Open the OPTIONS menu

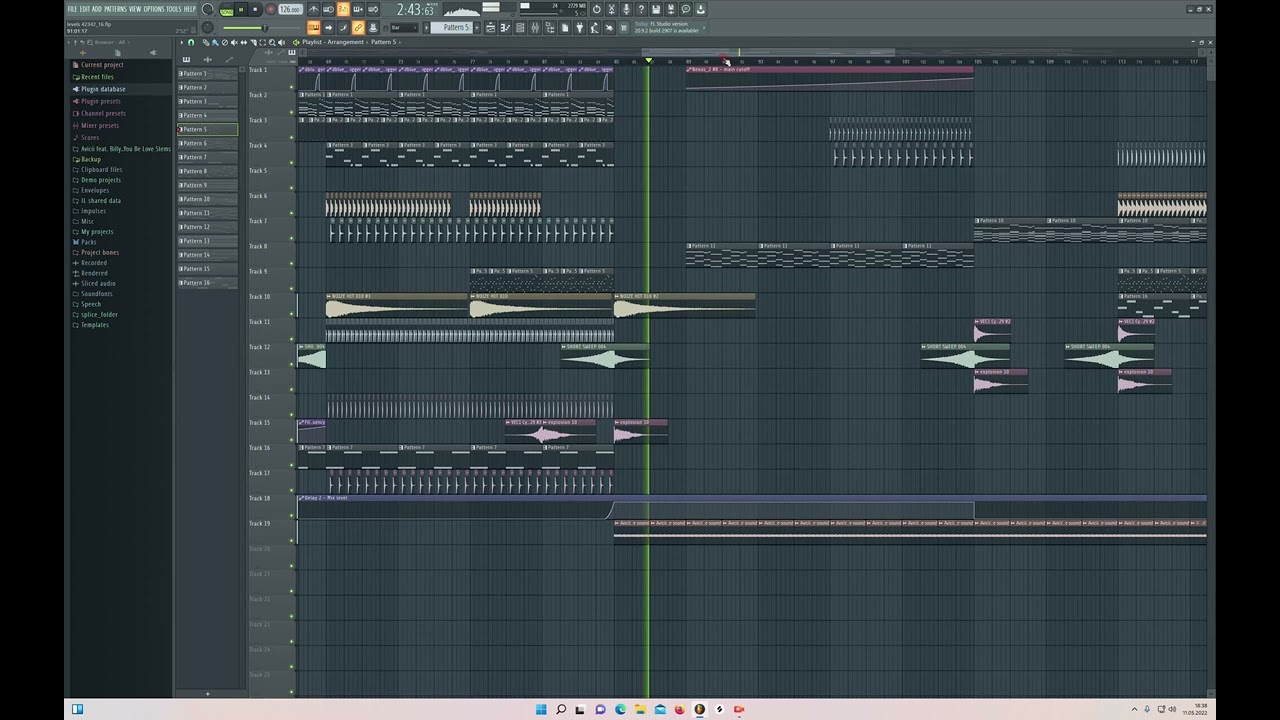(x=153, y=9)
